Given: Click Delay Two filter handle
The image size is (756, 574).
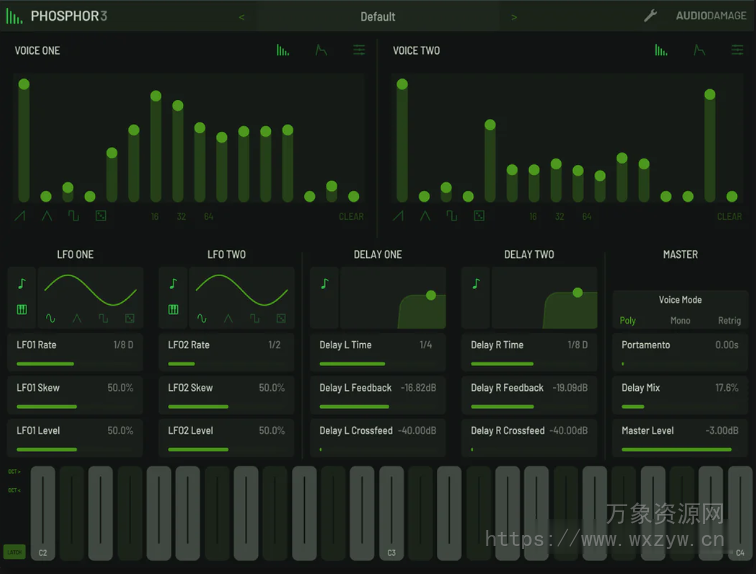Looking at the screenshot, I should 578,292.
